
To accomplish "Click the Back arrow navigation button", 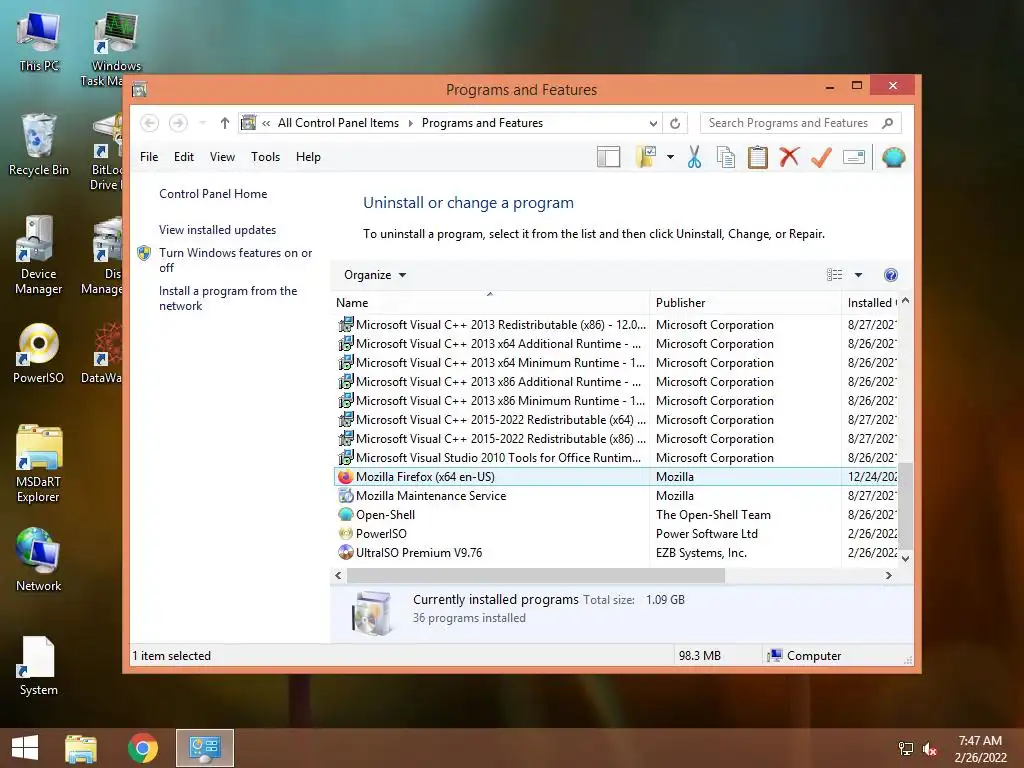I will coord(150,123).
